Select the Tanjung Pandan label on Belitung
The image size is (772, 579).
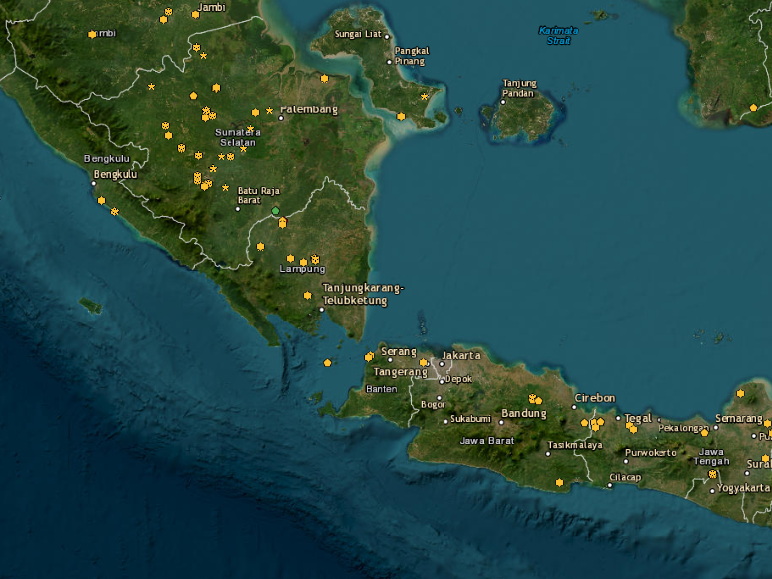click(519, 88)
